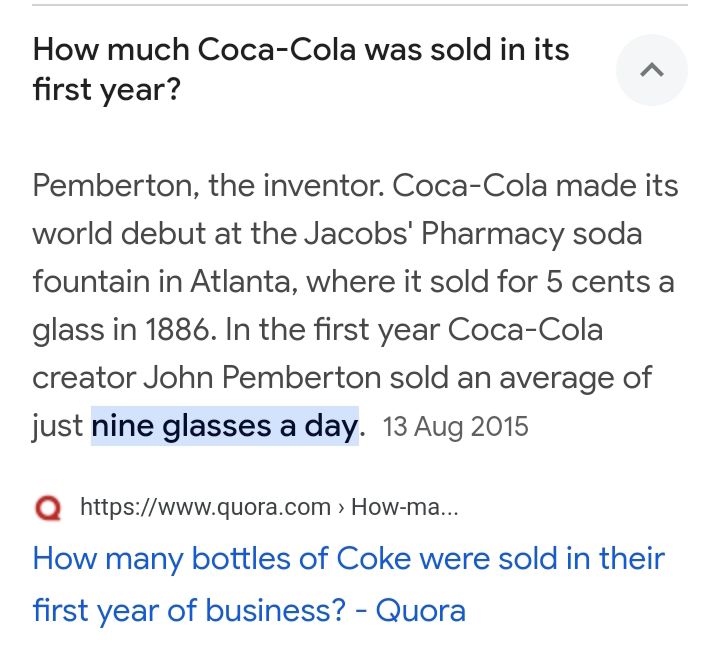Open the 'How many bottles of Coke' link
This screenshot has height=667, width=720.
(348, 557)
